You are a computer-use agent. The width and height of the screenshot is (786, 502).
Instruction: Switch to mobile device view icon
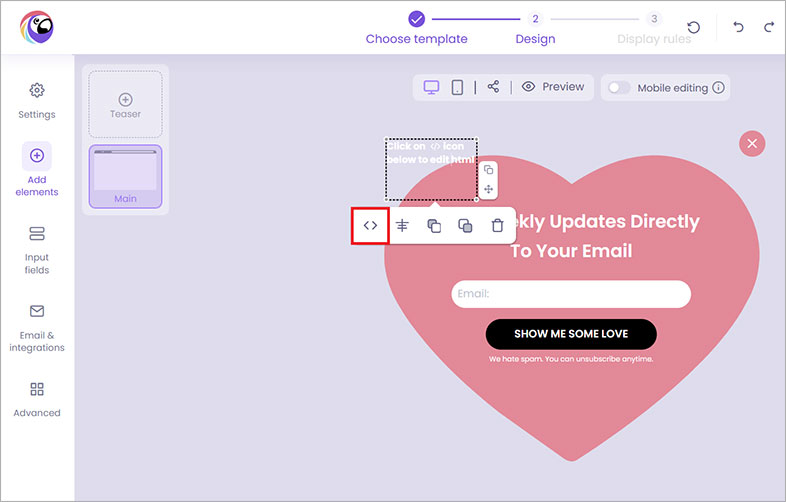[x=457, y=88]
